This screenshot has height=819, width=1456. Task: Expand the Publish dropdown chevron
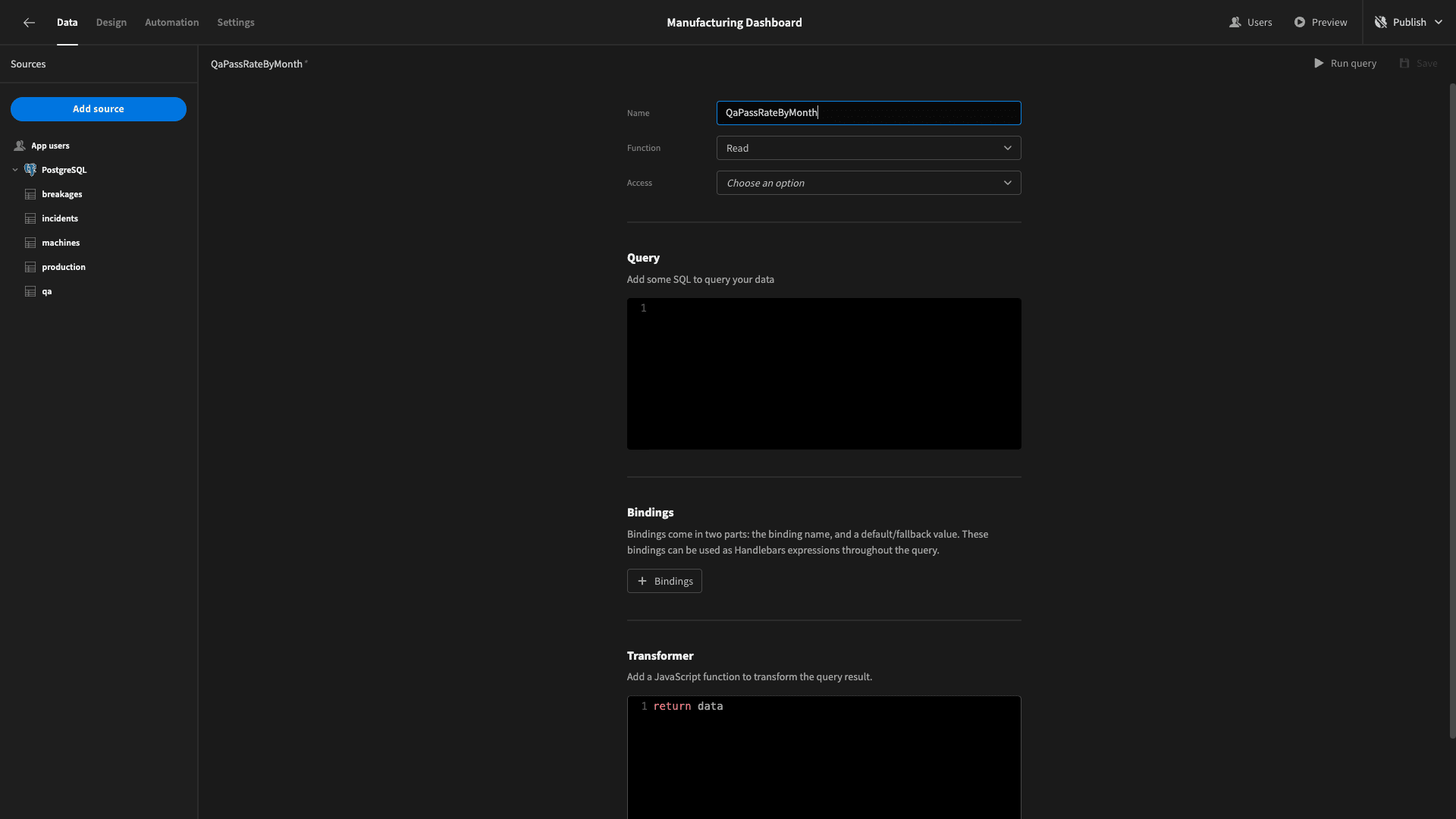pos(1439,23)
